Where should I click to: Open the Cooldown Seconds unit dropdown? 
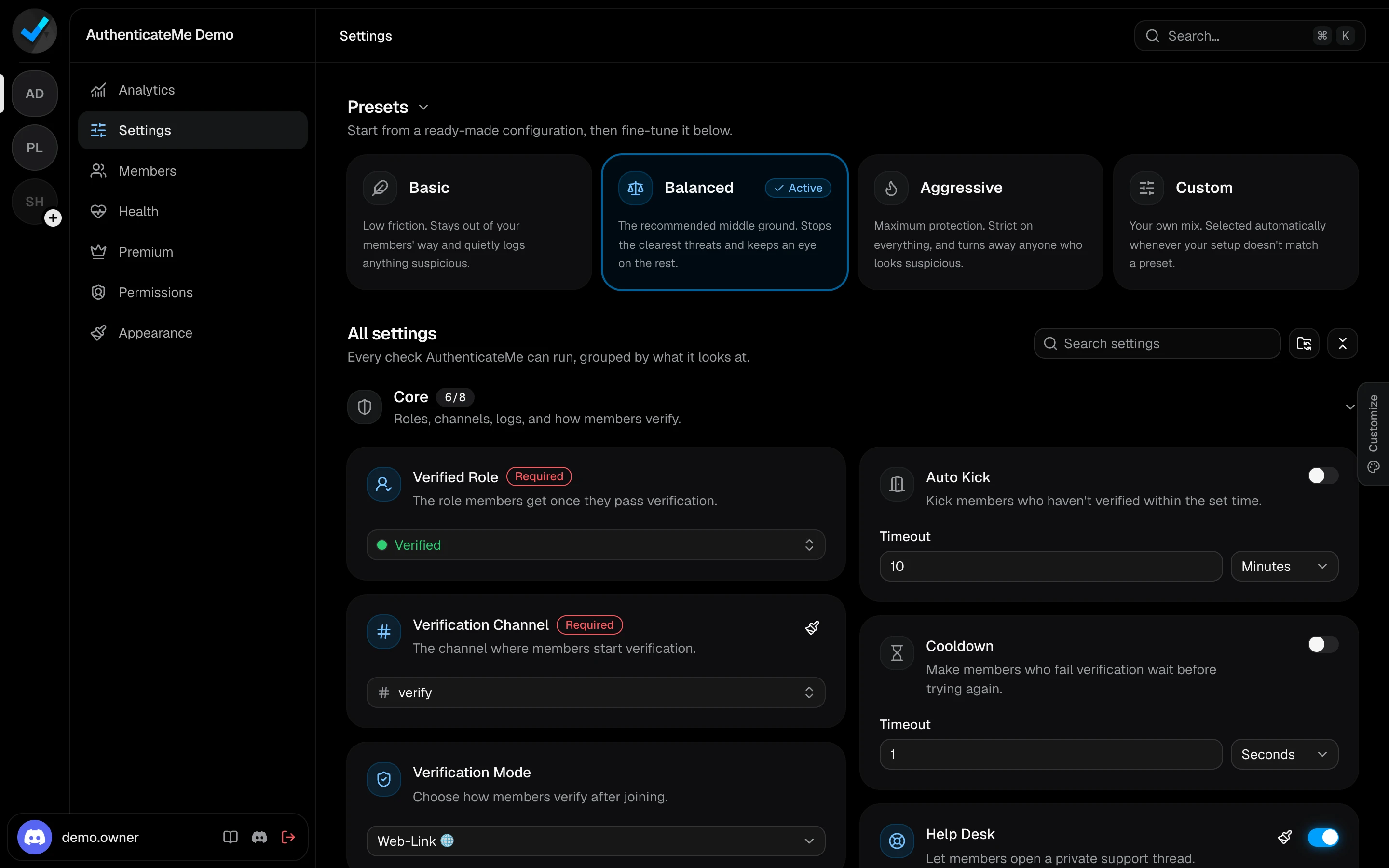1284,754
